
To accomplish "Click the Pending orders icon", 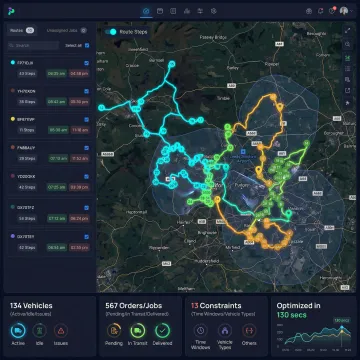I will 114,330.
